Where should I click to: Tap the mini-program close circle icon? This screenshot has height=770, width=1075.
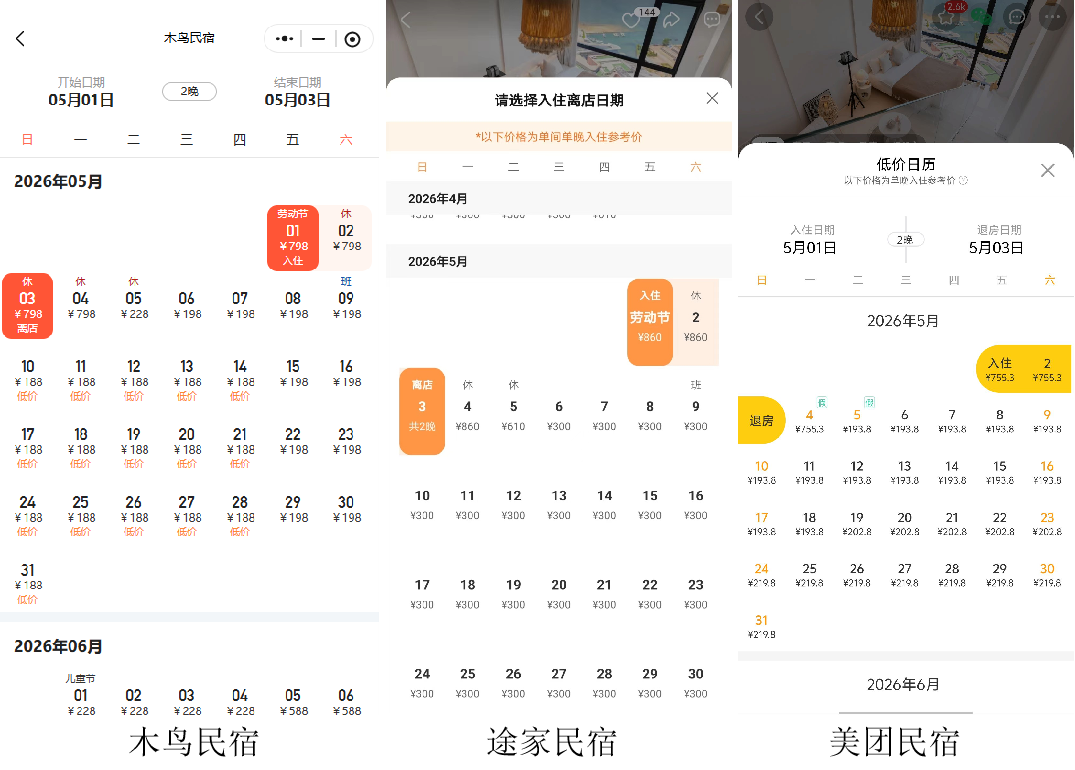click(352, 39)
